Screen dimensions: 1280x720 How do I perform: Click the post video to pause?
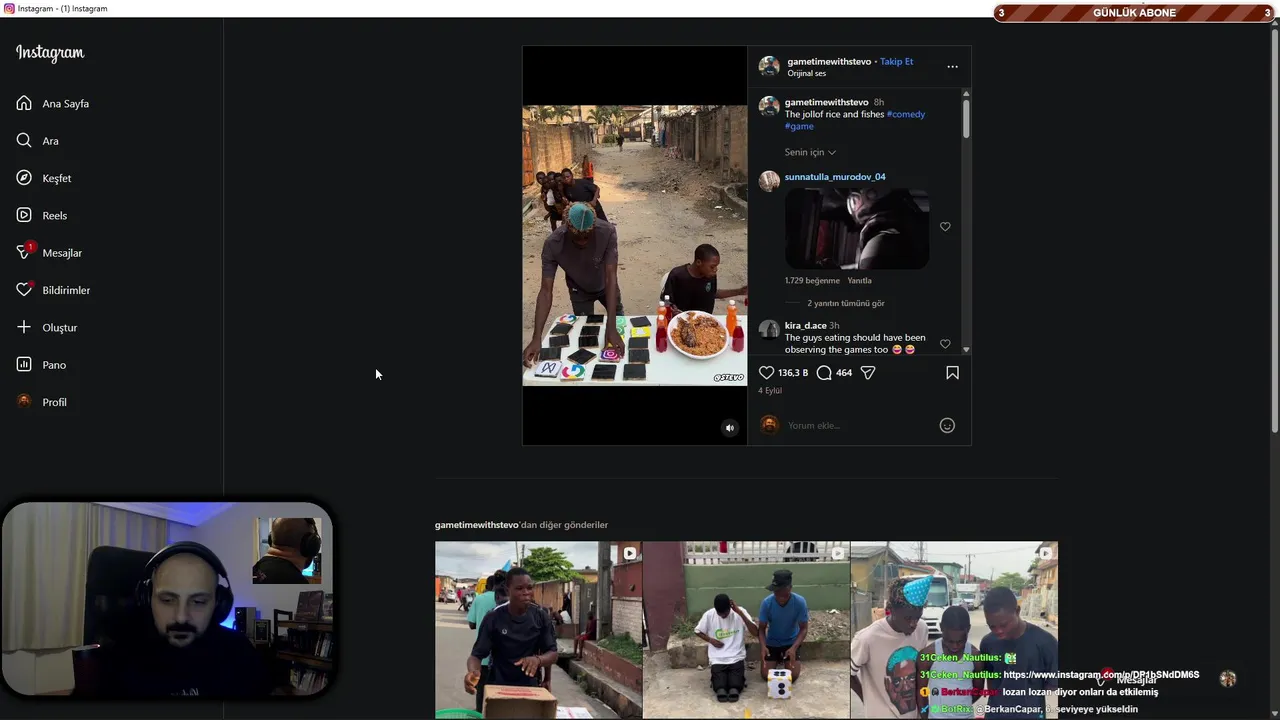tap(635, 245)
